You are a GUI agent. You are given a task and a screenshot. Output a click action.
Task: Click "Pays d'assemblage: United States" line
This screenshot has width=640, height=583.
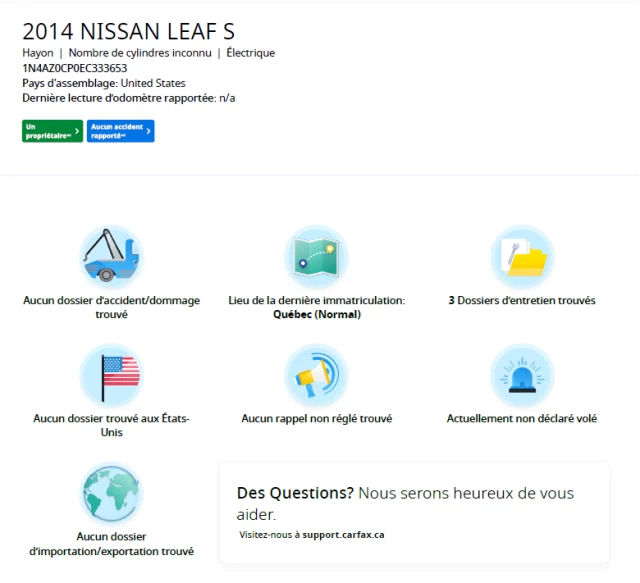point(104,83)
